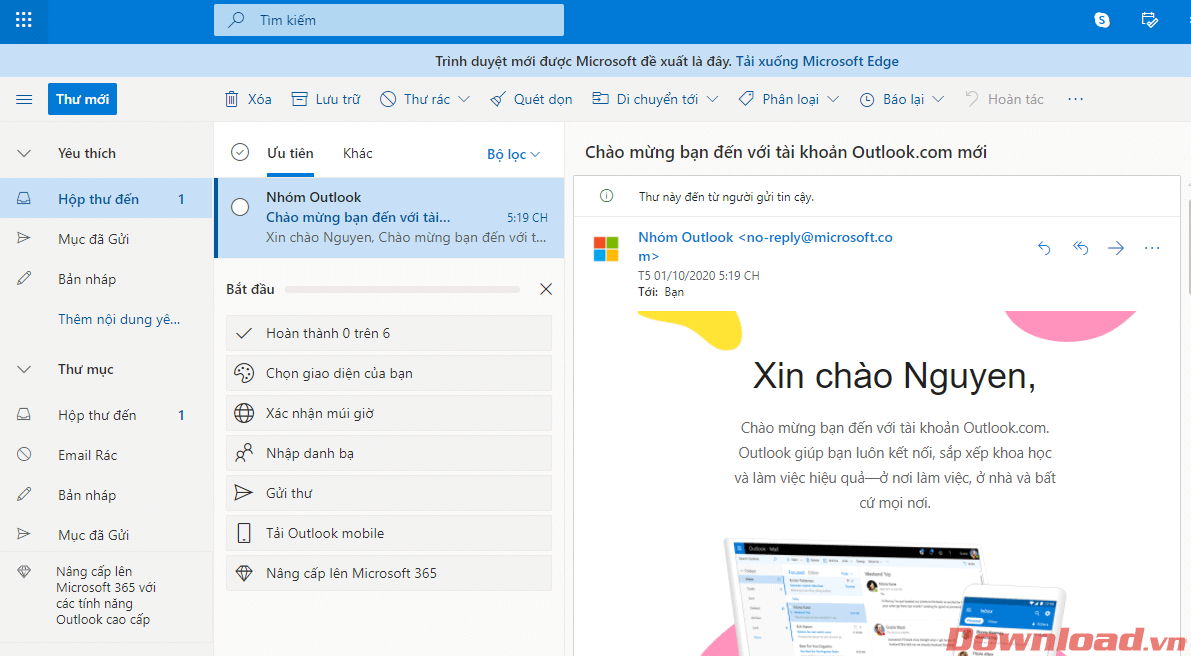1191x656 pixels.
Task: Click the Nhóm Outlook sender address link
Action: pyautogui.click(x=765, y=247)
